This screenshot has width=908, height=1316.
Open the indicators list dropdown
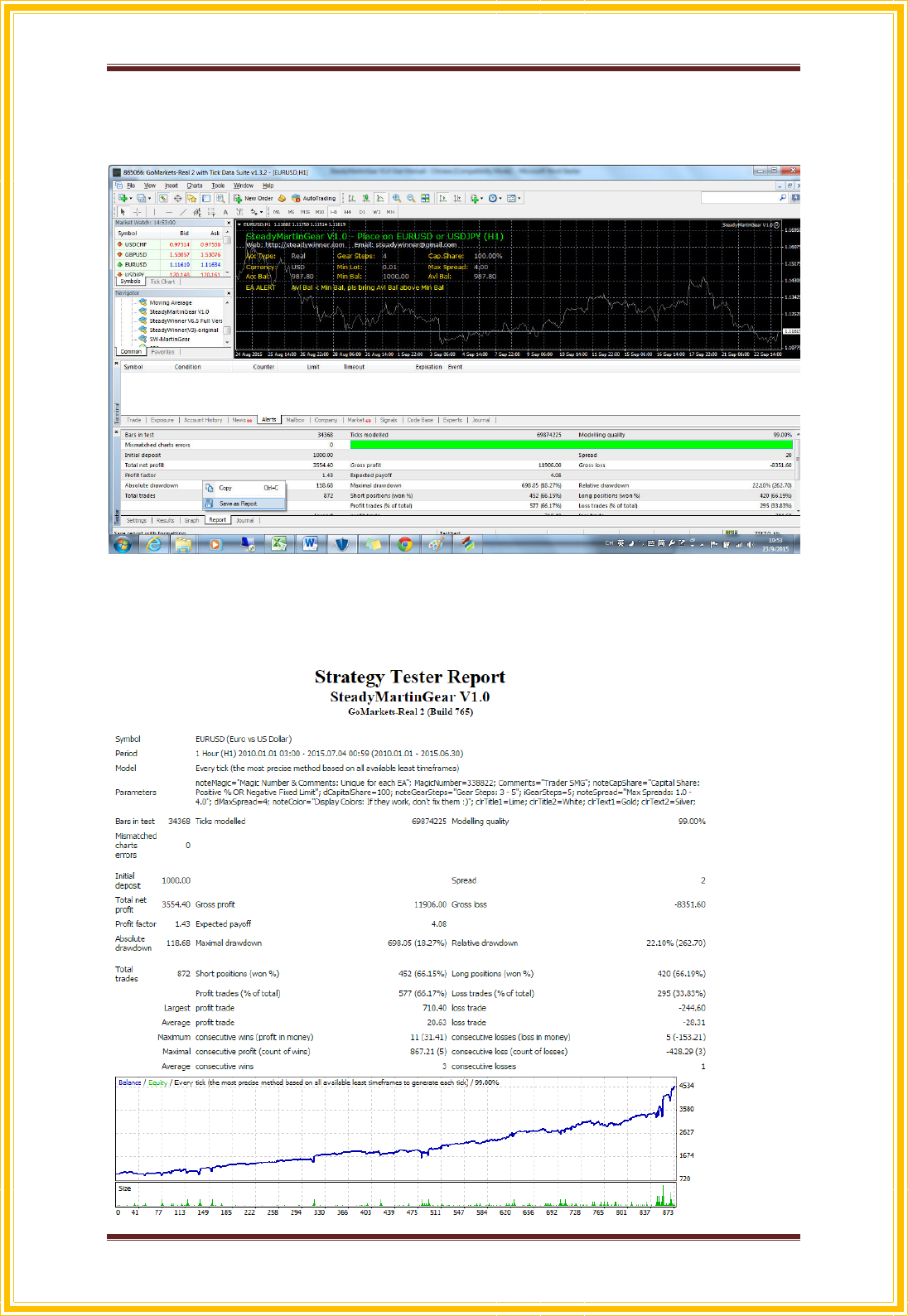(478, 198)
